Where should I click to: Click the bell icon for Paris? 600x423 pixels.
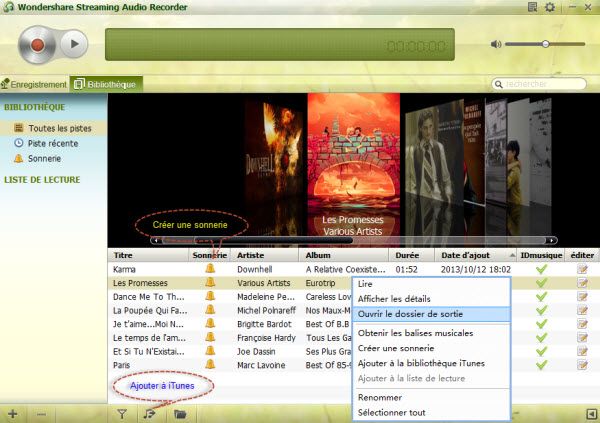coord(210,364)
